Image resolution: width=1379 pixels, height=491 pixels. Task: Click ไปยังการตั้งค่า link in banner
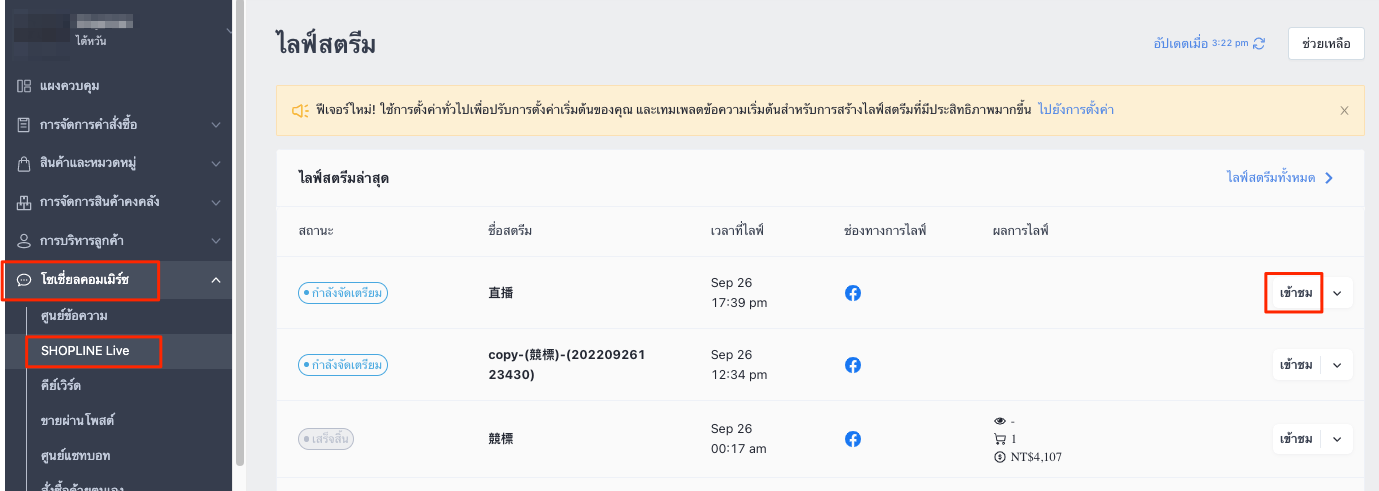[1076, 110]
